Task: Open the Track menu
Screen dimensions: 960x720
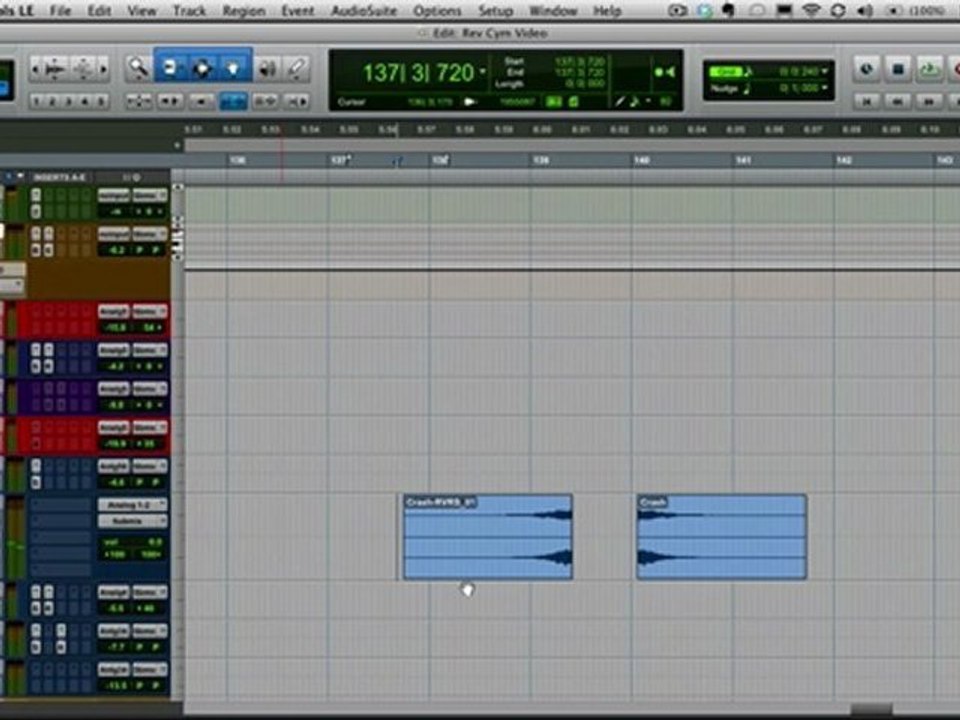Action: pos(189,10)
